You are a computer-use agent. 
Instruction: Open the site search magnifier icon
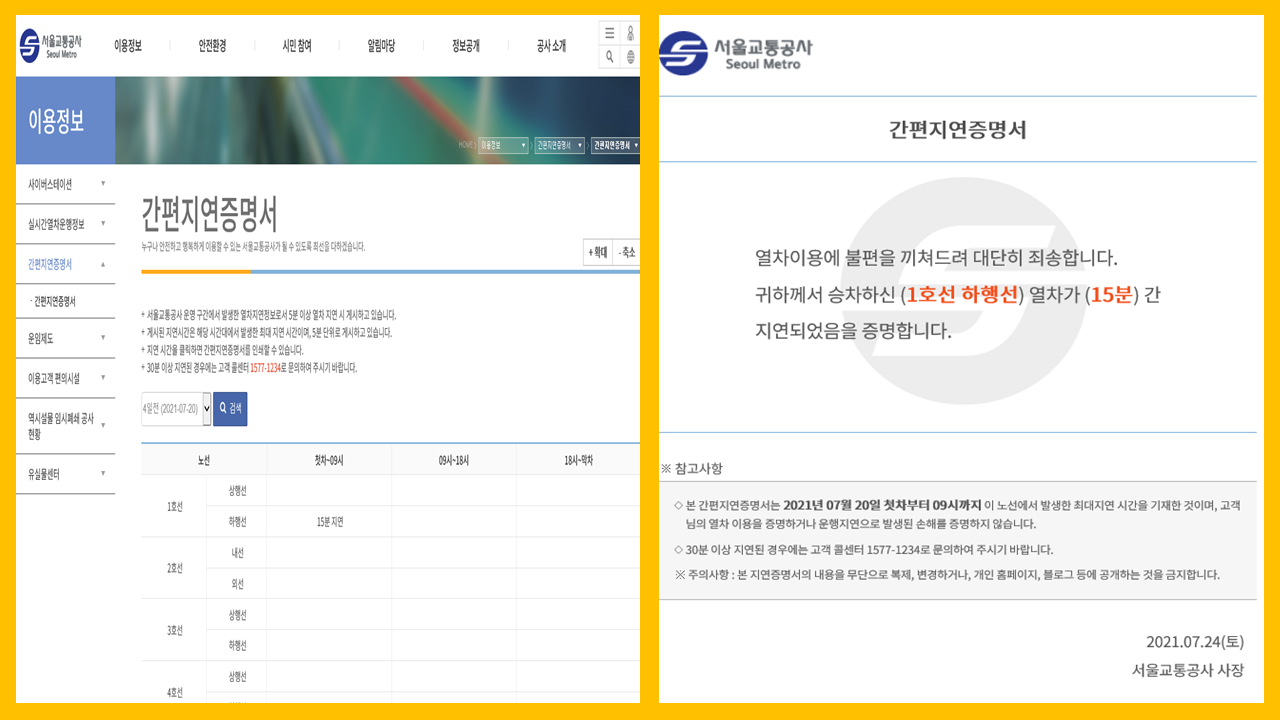coord(609,57)
